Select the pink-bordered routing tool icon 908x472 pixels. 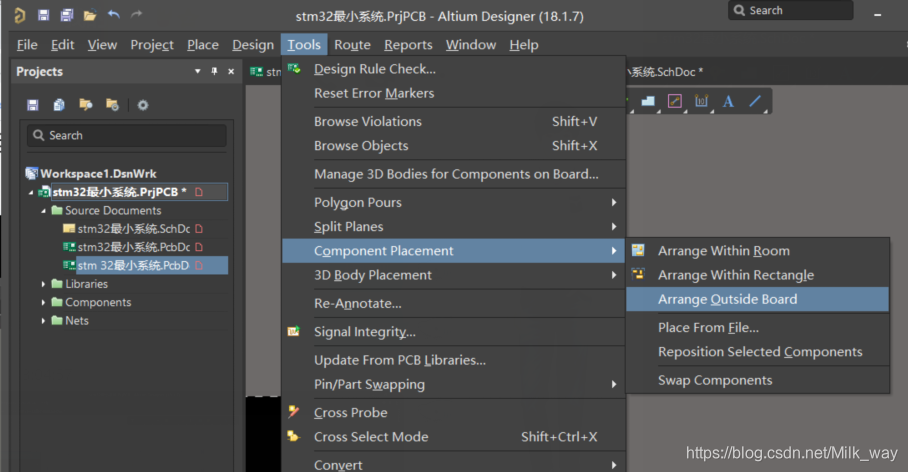(x=675, y=101)
